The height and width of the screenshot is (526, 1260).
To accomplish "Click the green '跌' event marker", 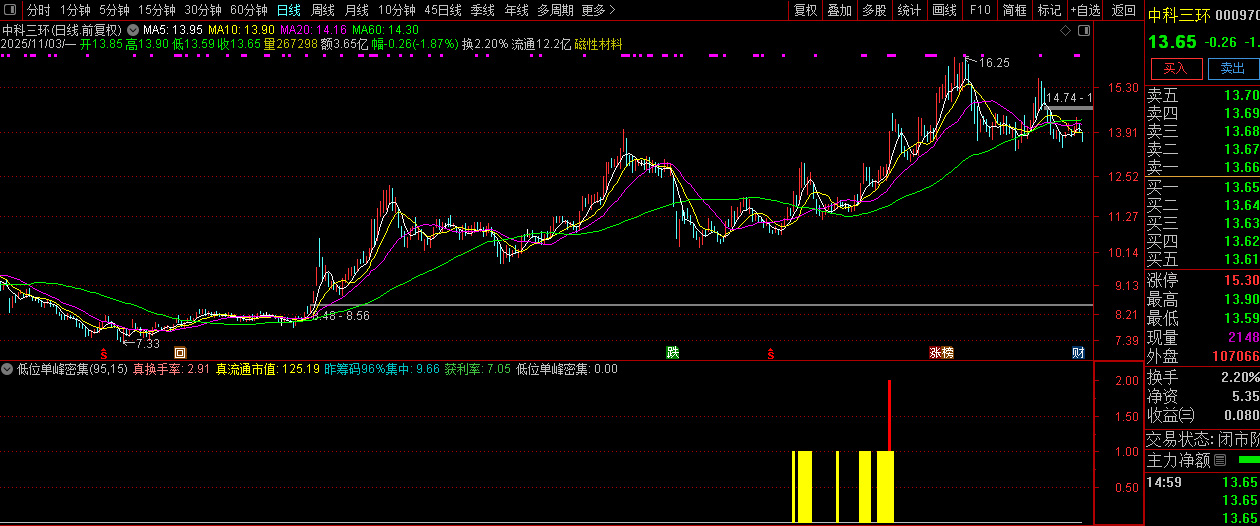I will [673, 353].
